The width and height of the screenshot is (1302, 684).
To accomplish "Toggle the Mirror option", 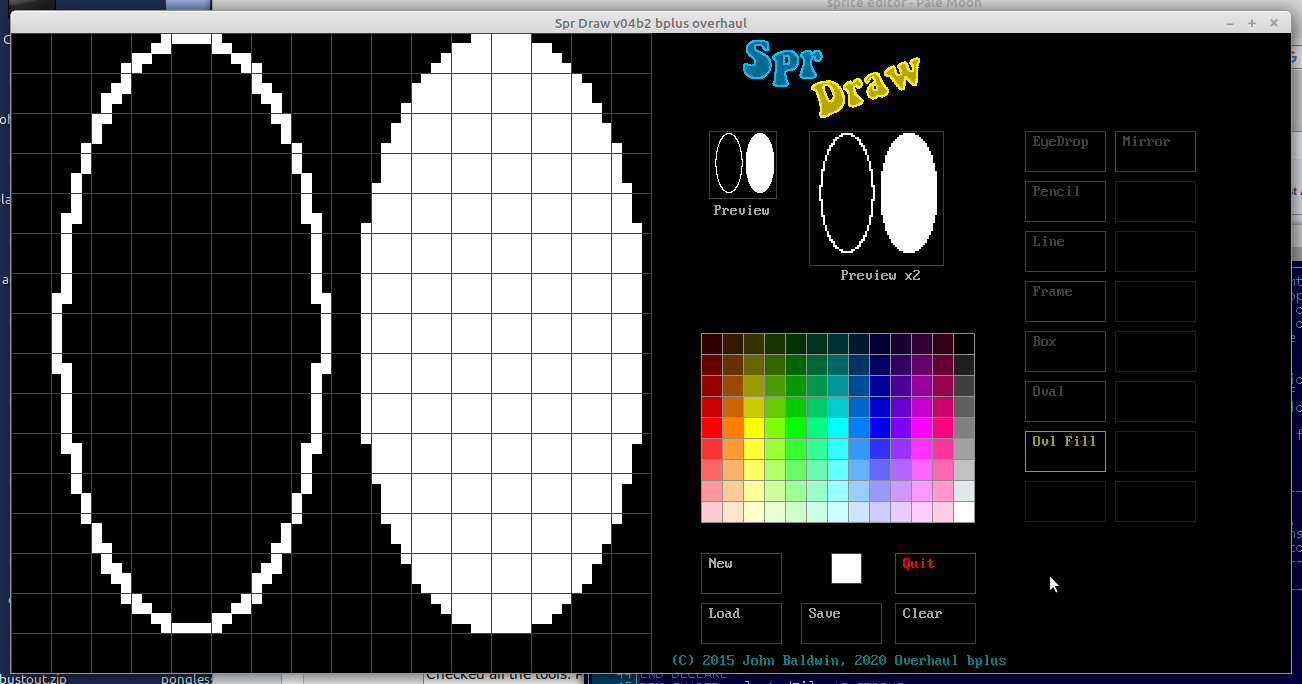I will click(x=1155, y=151).
